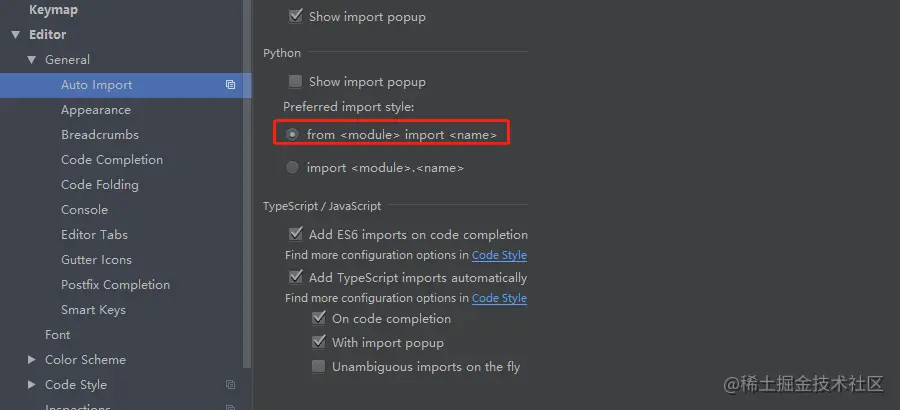Select 'from <module> import <name>' radio option
The height and width of the screenshot is (410, 900).
293,134
